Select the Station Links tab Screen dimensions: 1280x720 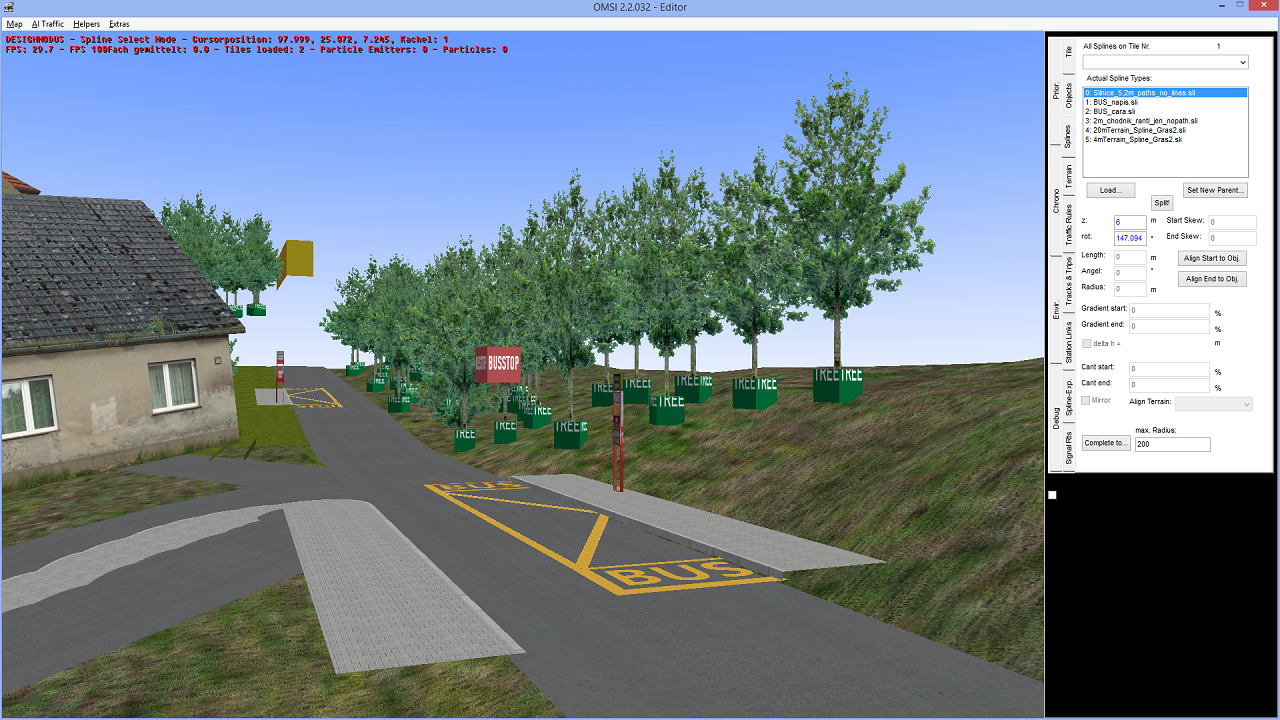tap(1069, 342)
